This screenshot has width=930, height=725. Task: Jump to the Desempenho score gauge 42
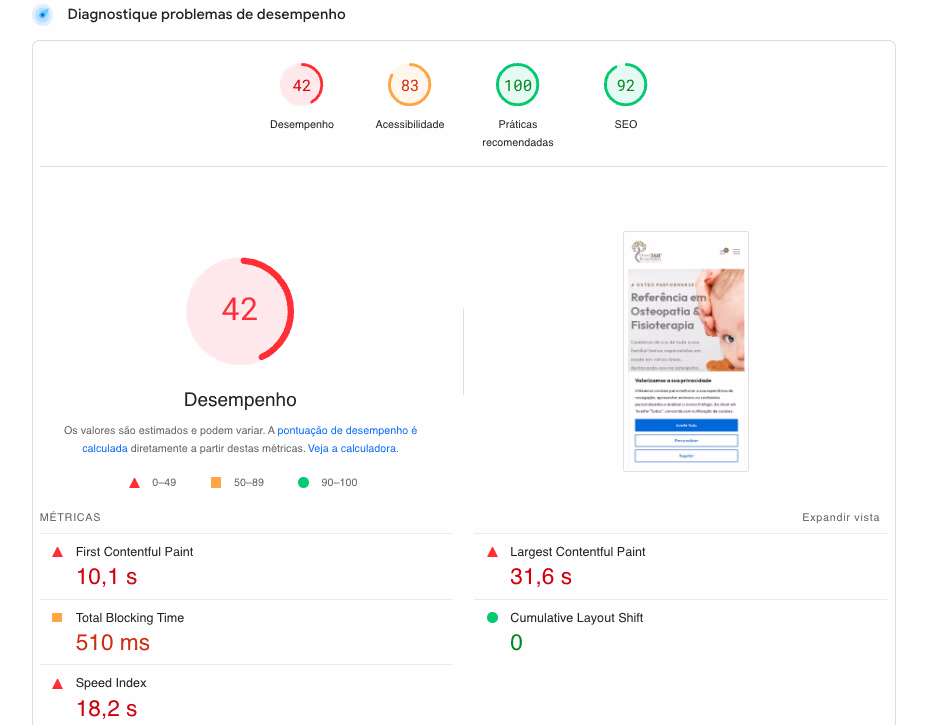[x=302, y=86]
